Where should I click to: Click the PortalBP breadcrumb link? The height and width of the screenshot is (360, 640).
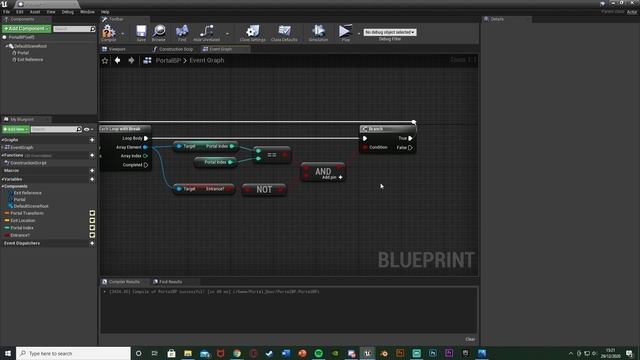pos(168,60)
